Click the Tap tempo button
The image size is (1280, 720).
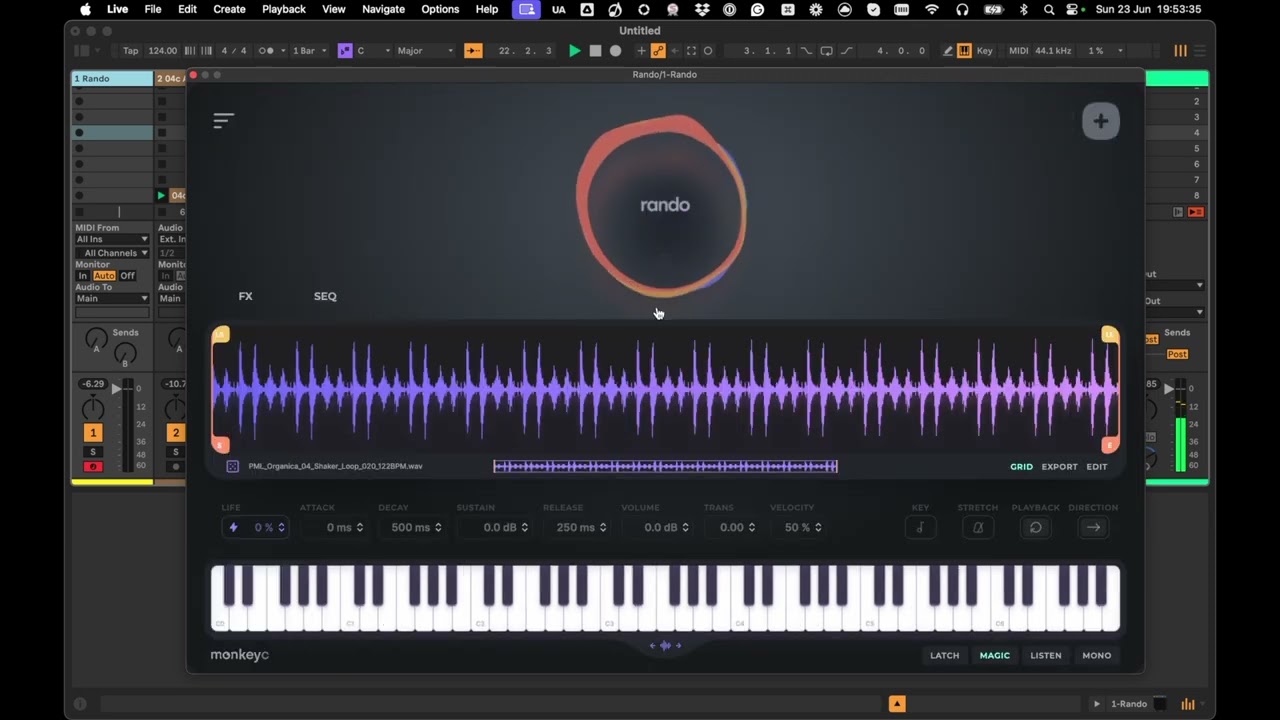pos(131,51)
